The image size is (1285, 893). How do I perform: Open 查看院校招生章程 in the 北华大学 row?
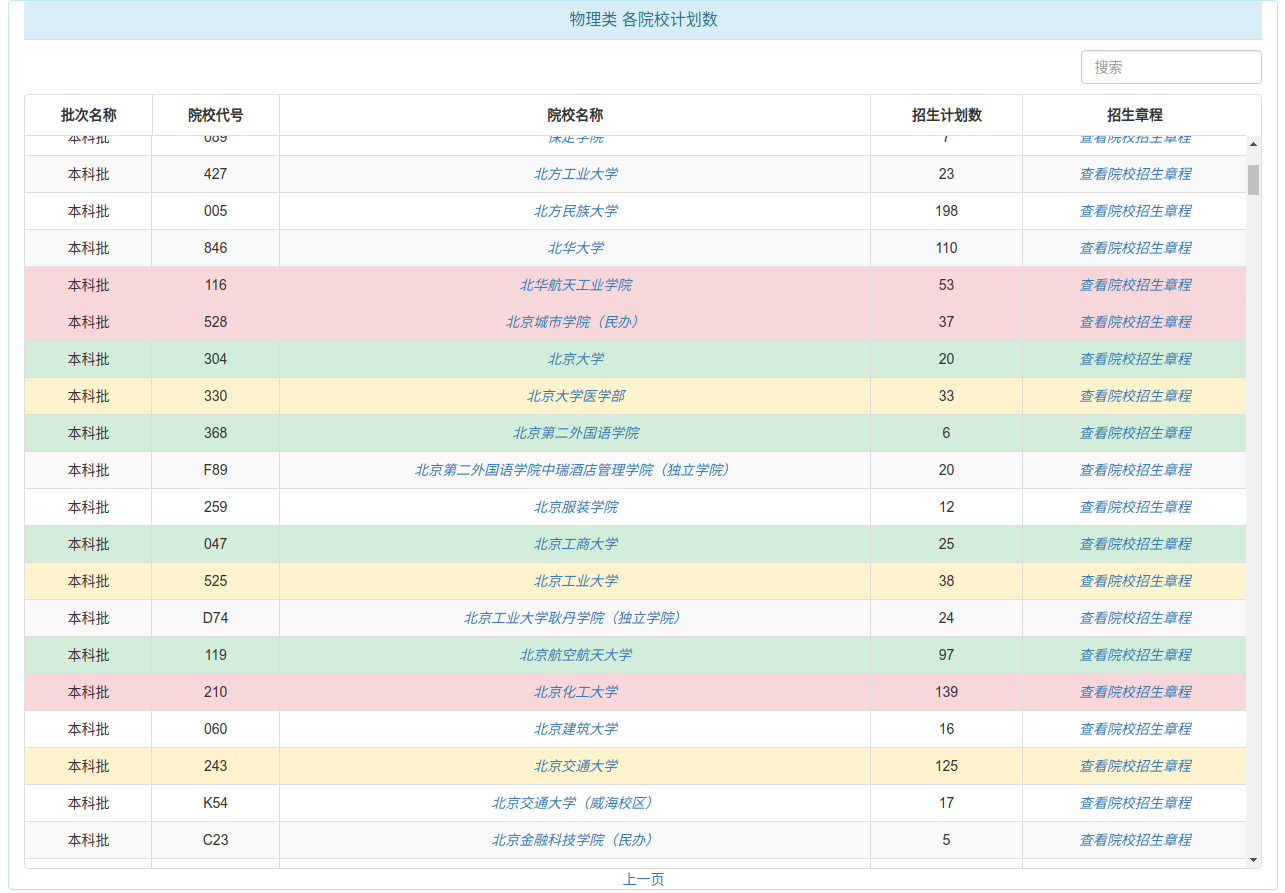point(1135,248)
